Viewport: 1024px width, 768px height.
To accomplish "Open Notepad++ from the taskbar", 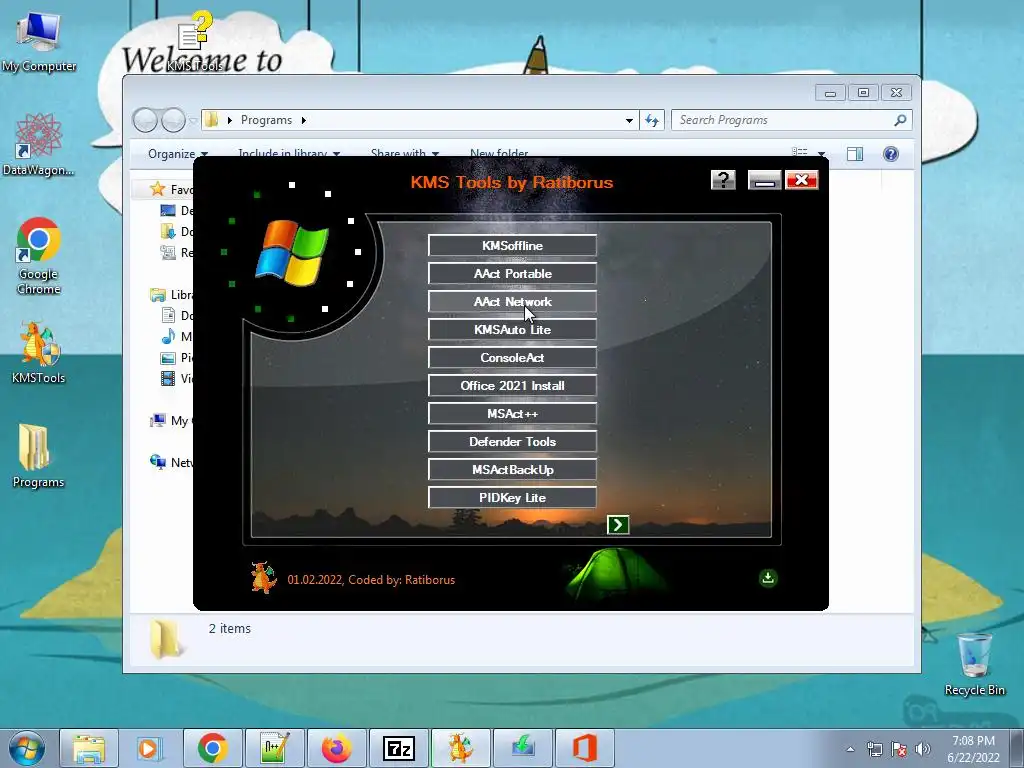I will pyautogui.click(x=274, y=748).
